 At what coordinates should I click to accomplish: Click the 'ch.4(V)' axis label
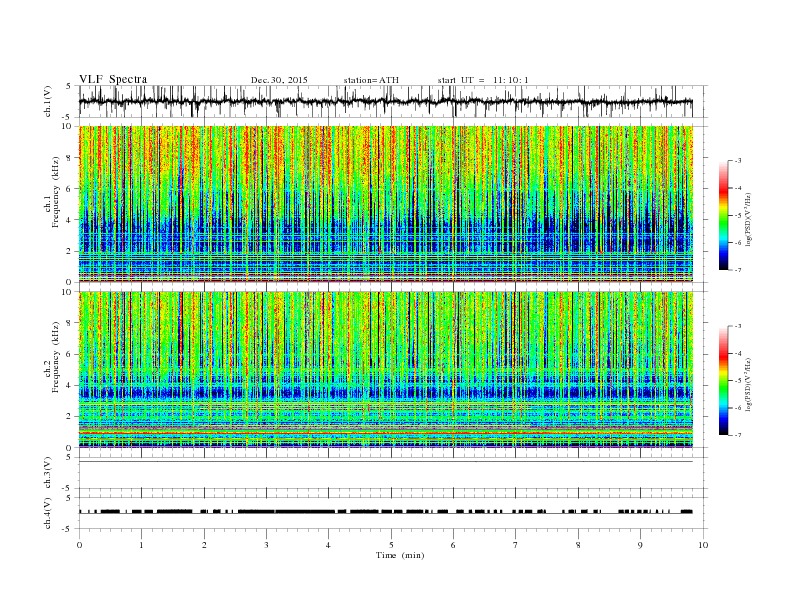(48, 513)
